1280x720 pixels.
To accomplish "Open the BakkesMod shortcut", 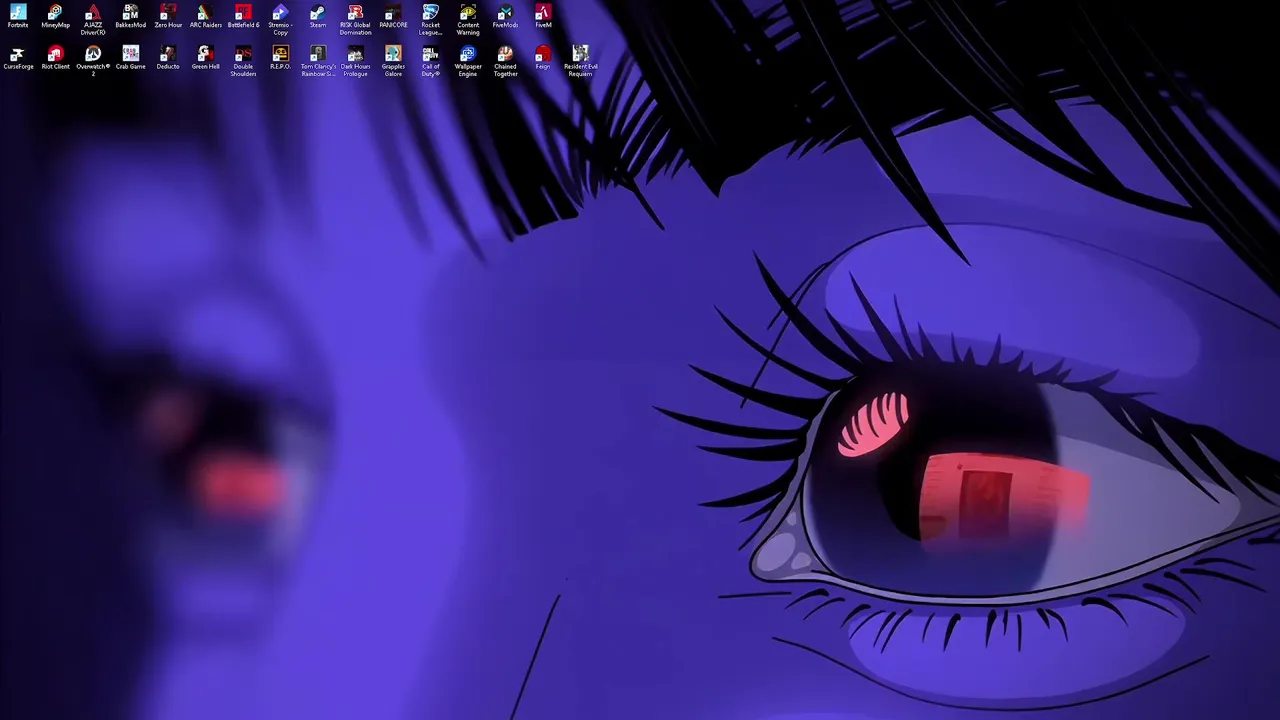I will 130,17.
